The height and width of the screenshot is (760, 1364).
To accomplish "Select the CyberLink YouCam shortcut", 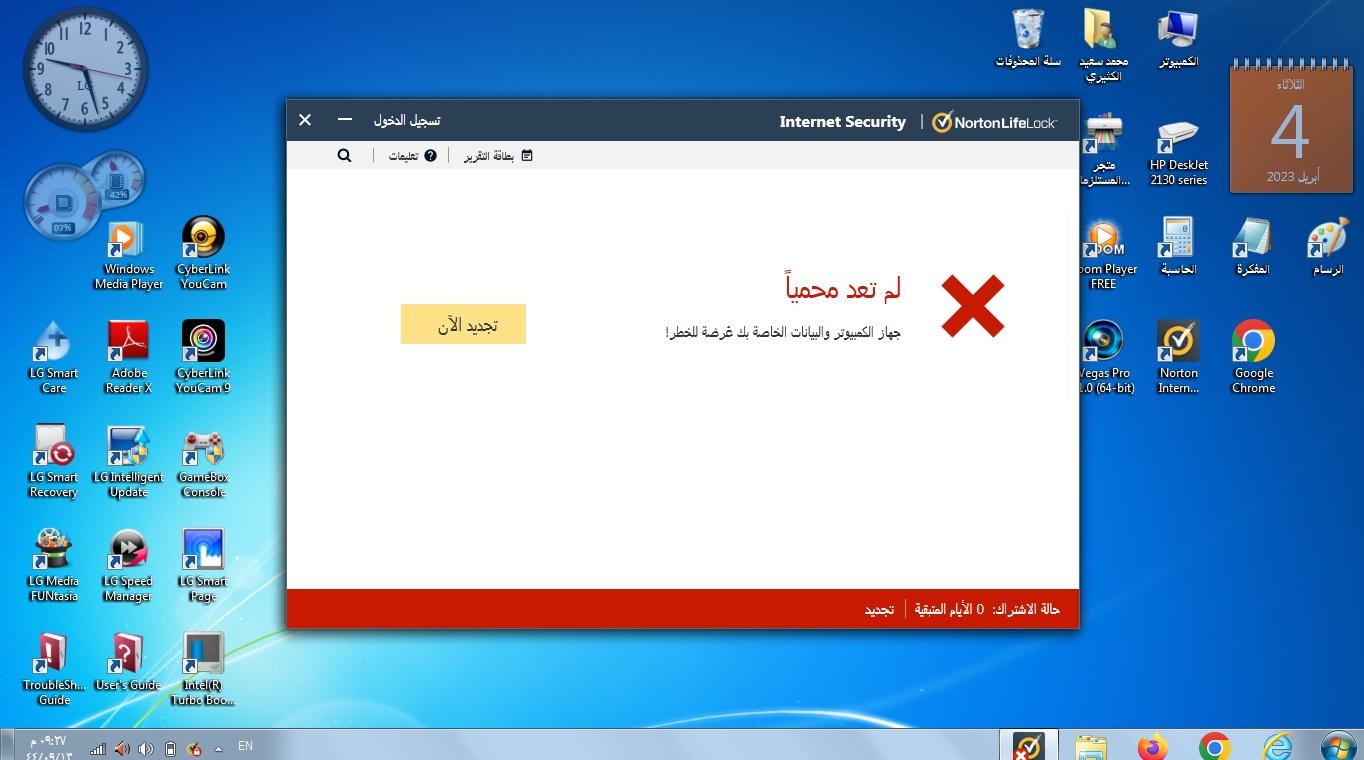I will (203, 253).
